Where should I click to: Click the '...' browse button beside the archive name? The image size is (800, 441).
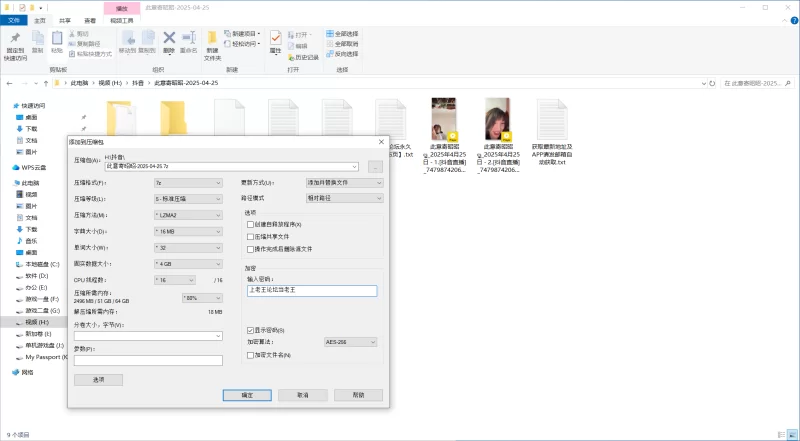tap(375, 167)
